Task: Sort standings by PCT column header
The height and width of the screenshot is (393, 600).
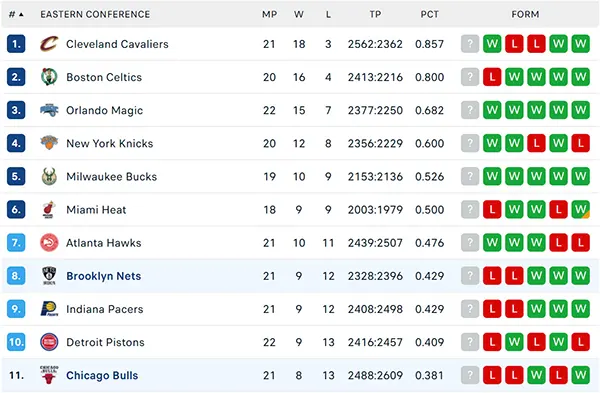Action: (x=429, y=15)
